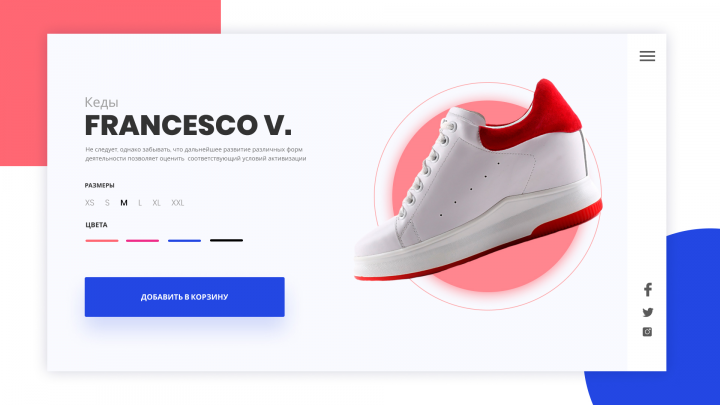Click the РАЗМЕРЫ section label

[100, 186]
